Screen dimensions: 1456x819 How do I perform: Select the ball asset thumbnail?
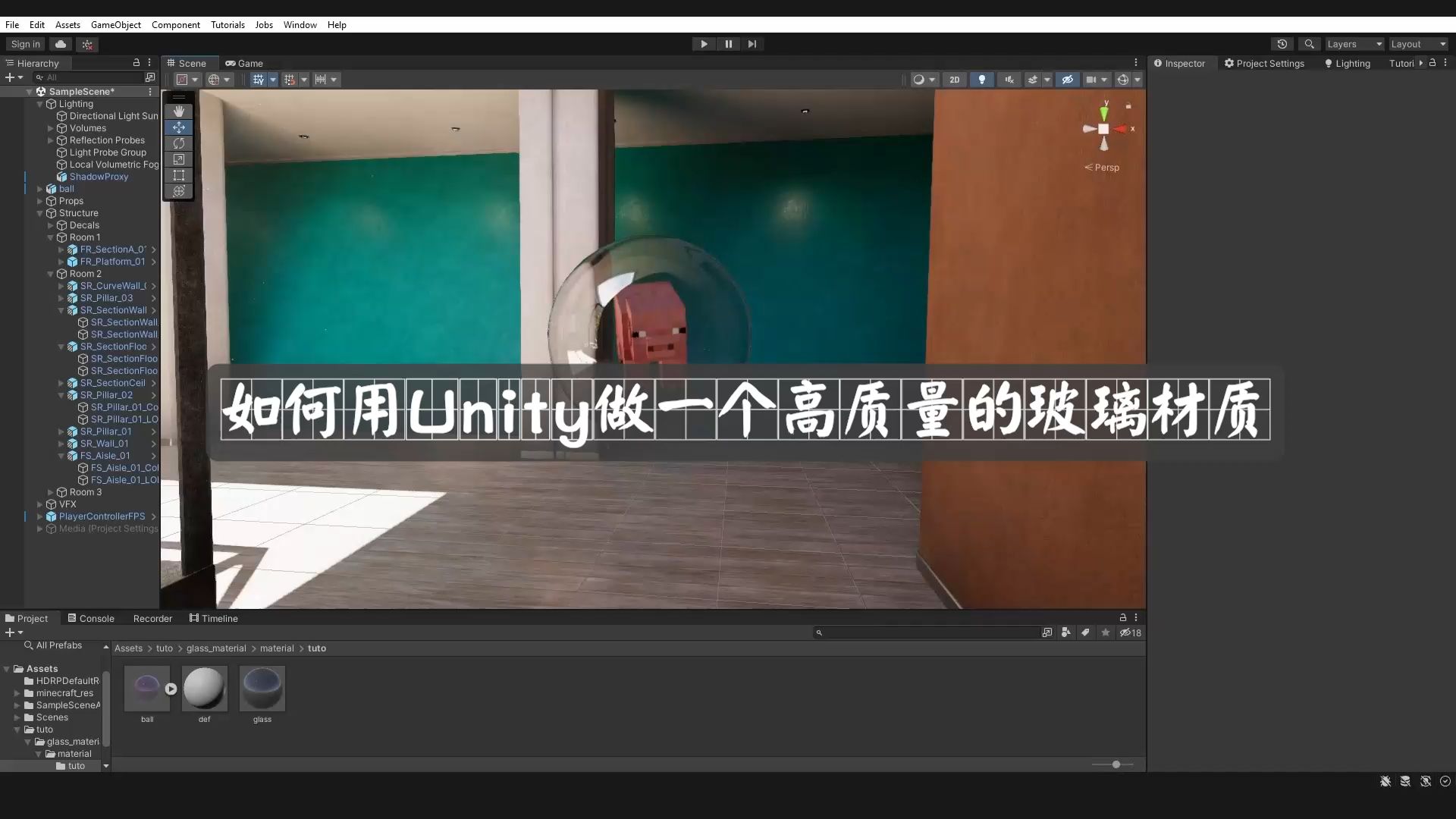click(x=147, y=689)
